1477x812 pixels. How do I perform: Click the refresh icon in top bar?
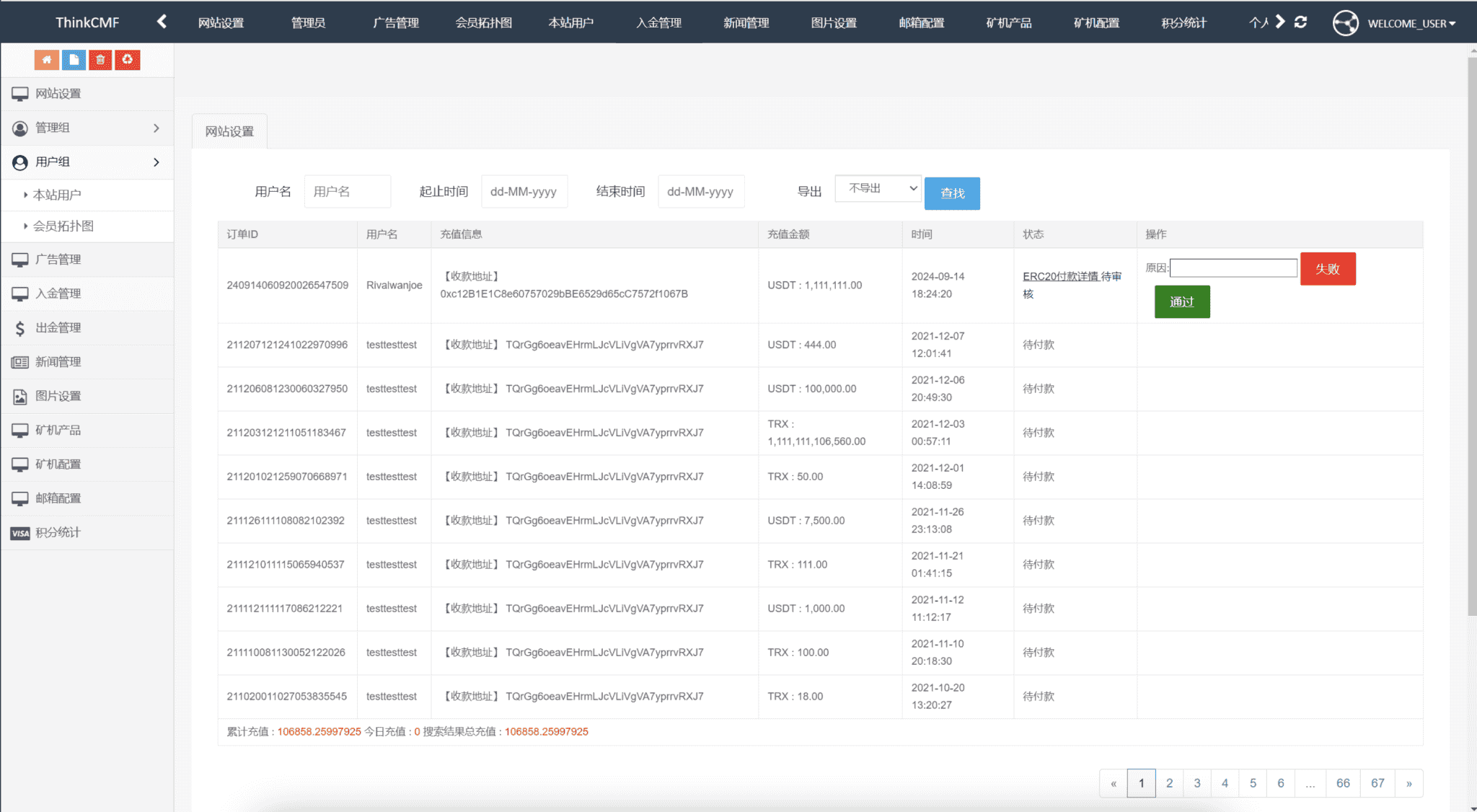click(x=1300, y=22)
